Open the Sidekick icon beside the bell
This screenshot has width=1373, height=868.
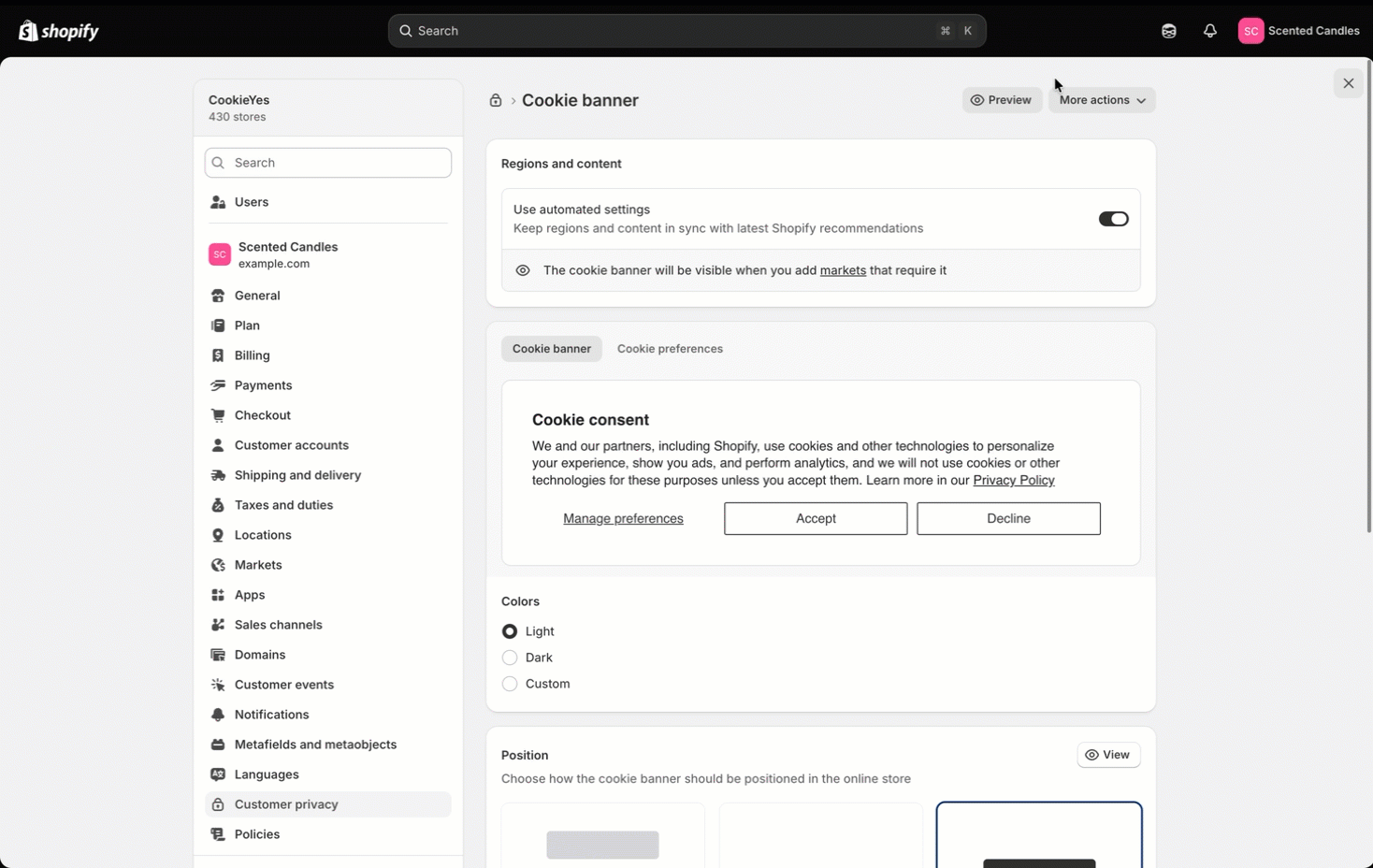click(x=1168, y=31)
